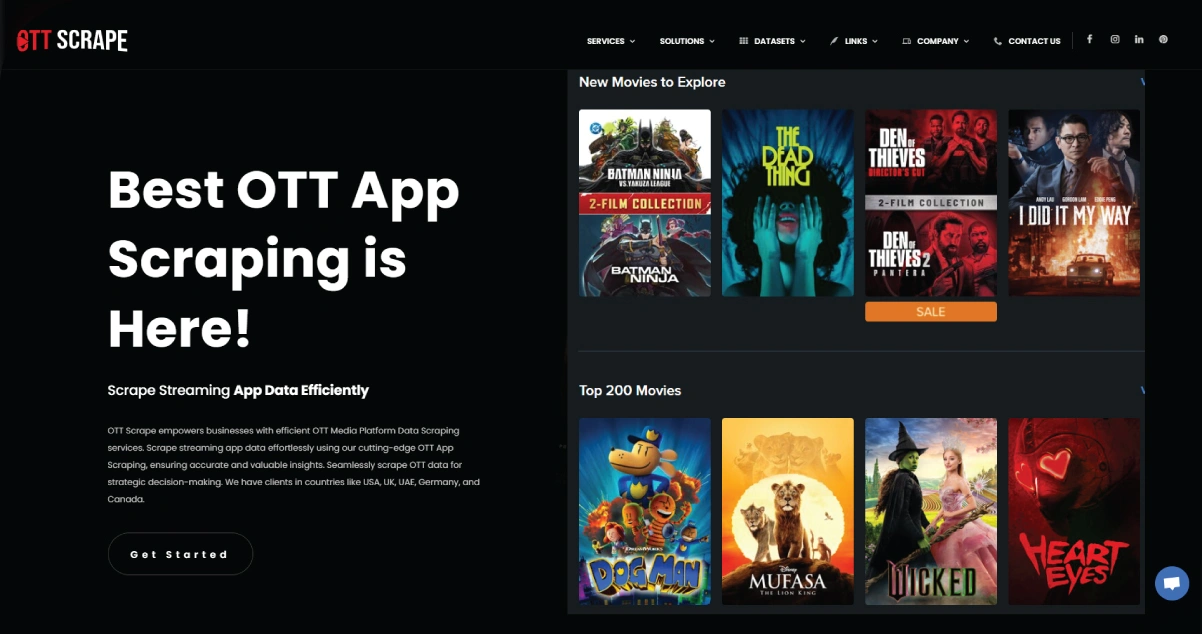Open the Pinterest icon in header

click(x=1163, y=40)
